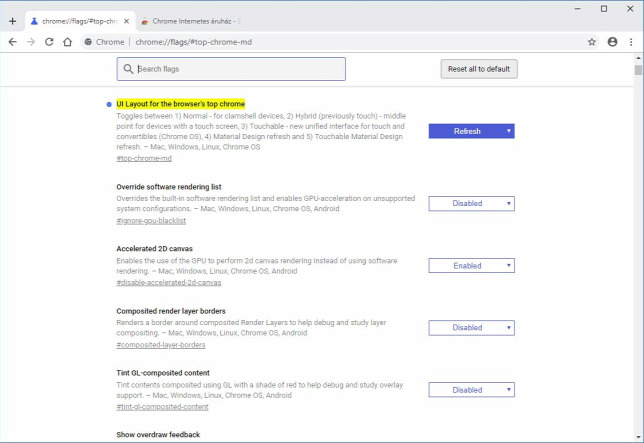The width and height of the screenshot is (644, 443).
Task: Close the Chrome window
Action: tap(630, 9)
